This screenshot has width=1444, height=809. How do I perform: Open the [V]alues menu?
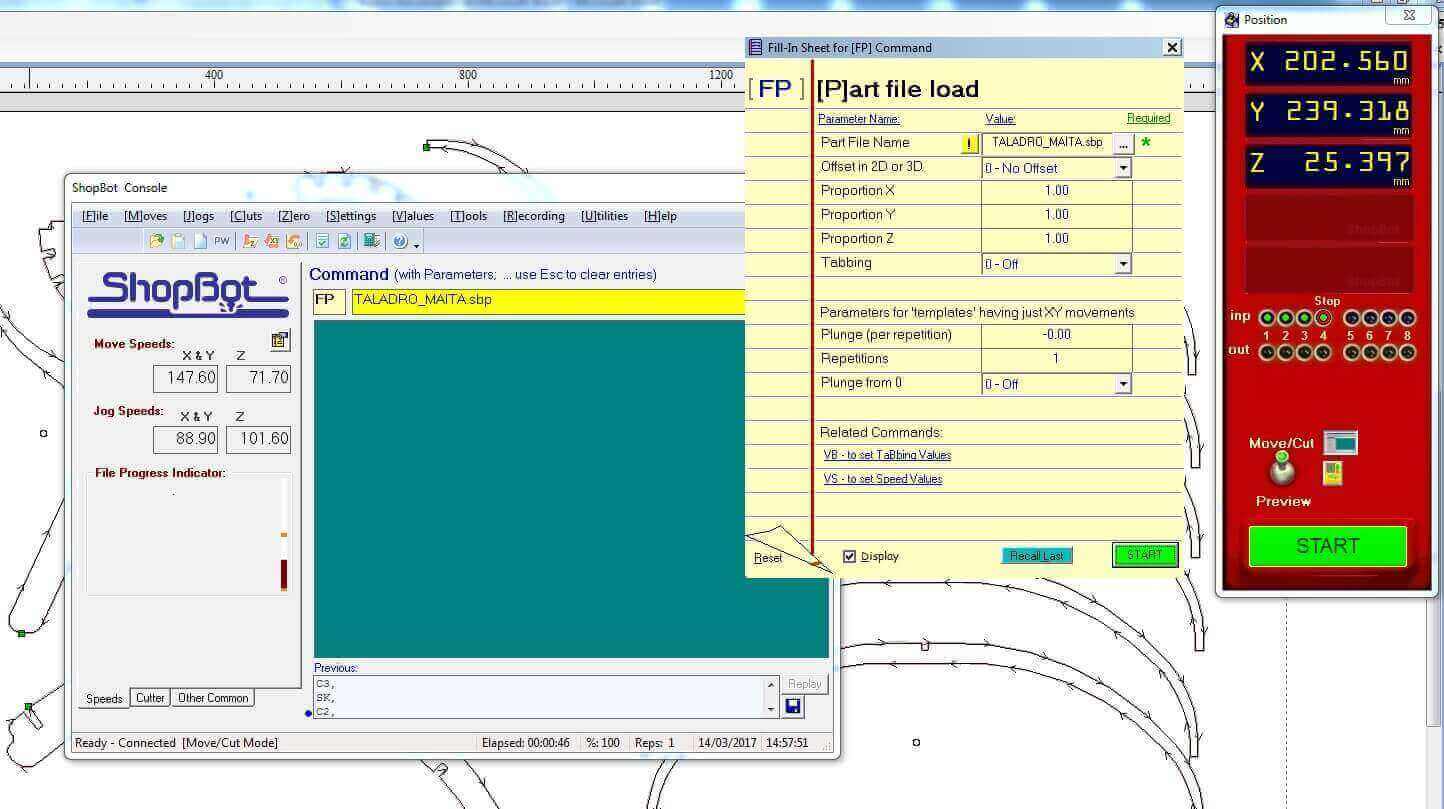(x=413, y=216)
